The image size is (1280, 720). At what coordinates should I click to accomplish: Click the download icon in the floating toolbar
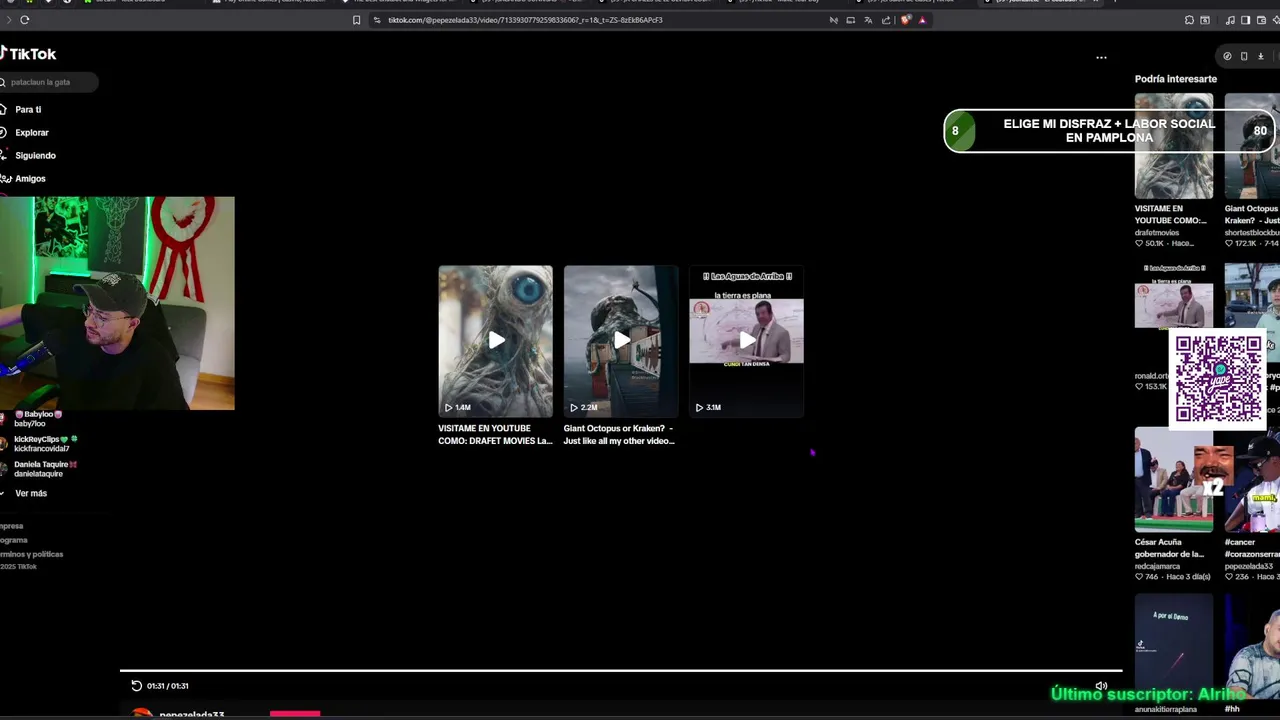1260,56
